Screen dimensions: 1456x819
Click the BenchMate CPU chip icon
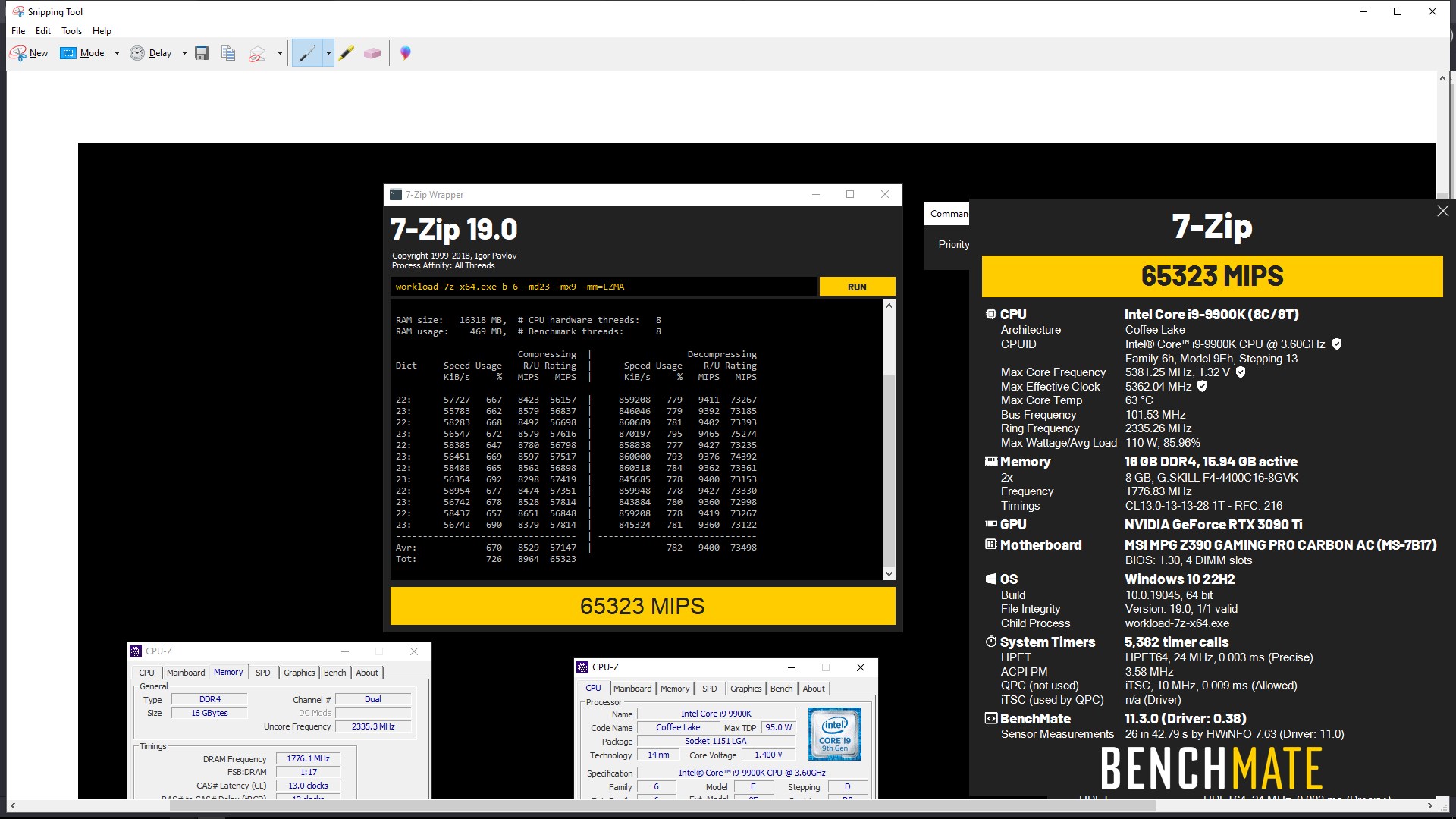pyautogui.click(x=990, y=314)
